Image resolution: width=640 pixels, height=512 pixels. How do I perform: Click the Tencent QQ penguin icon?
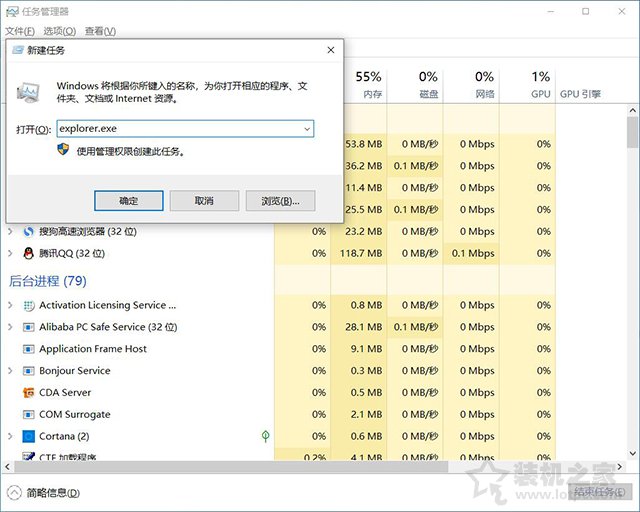28,254
